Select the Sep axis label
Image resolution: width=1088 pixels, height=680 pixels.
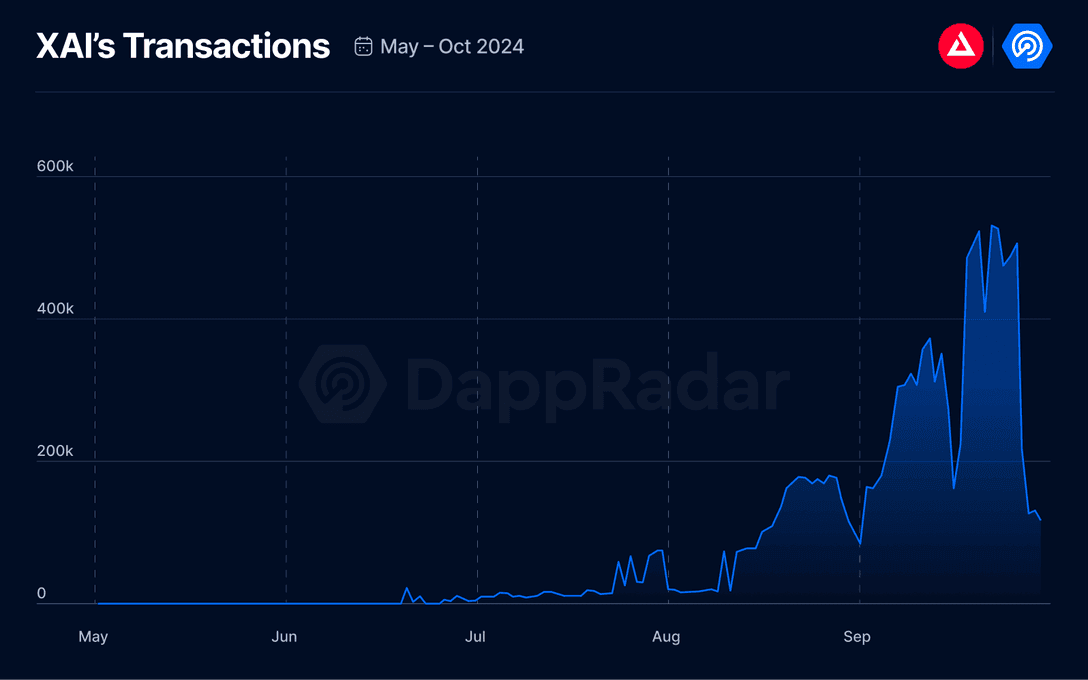pyautogui.click(x=857, y=636)
